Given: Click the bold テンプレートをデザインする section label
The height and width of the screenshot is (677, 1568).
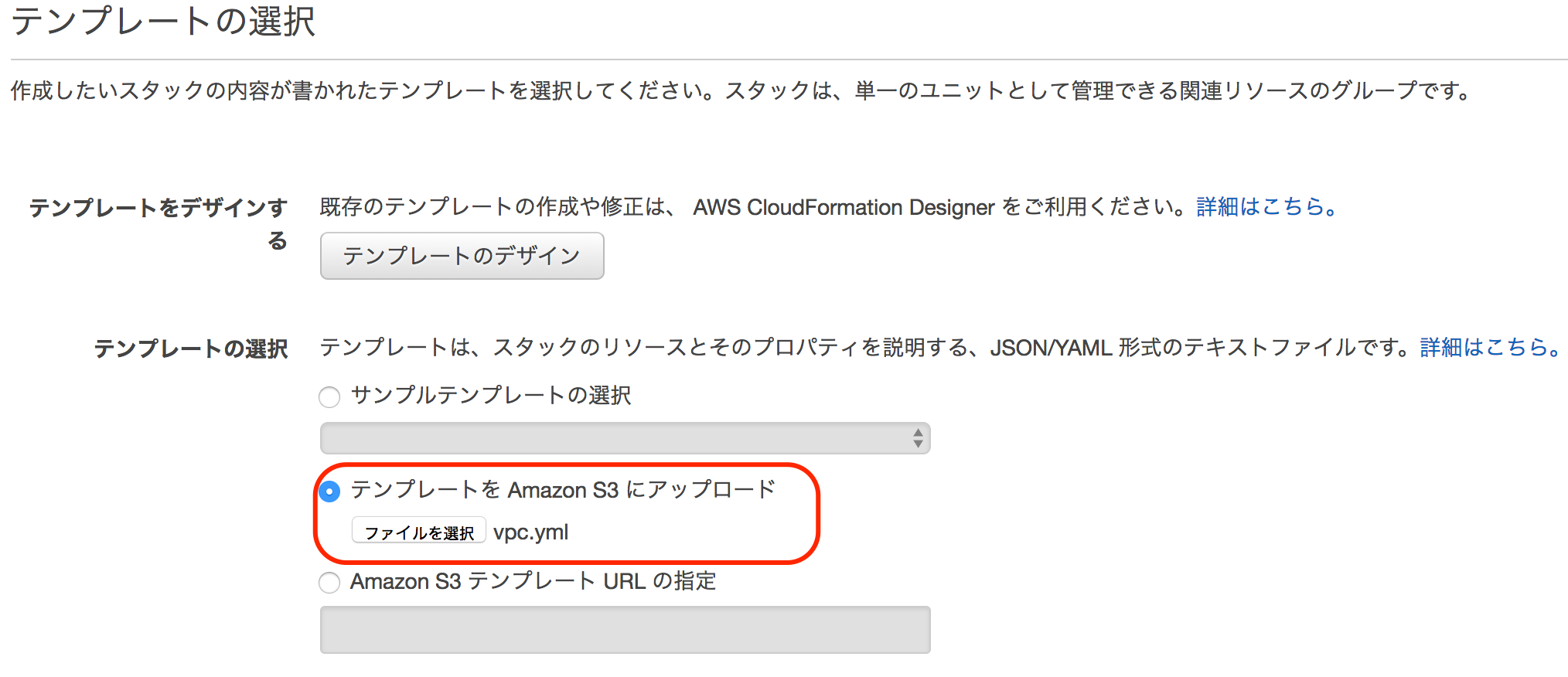Looking at the screenshot, I should pos(159,208).
